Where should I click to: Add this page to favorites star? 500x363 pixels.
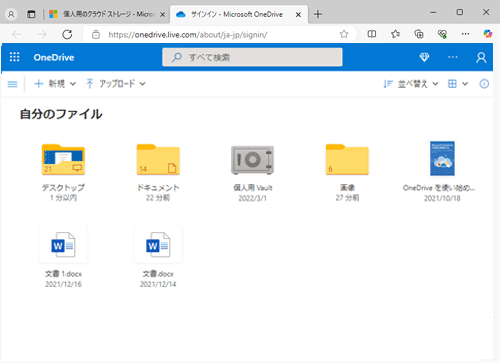pos(344,34)
